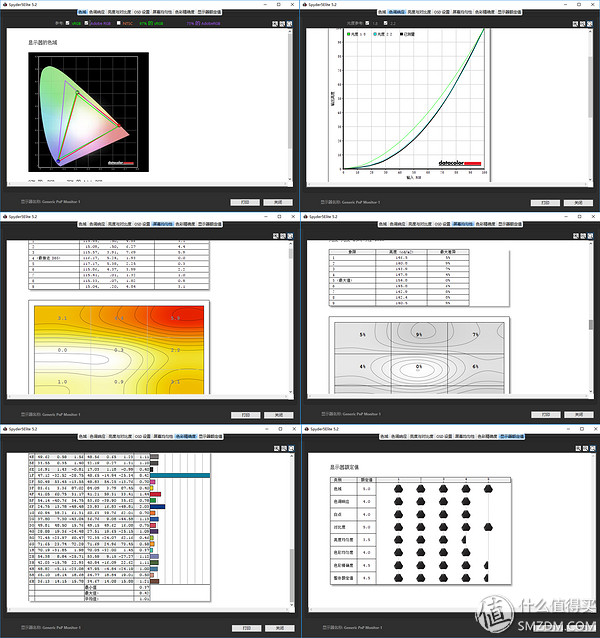Screen dimensions: 600x638
Task: Click the middle view icon in gamut window
Action: tap(282, 24)
